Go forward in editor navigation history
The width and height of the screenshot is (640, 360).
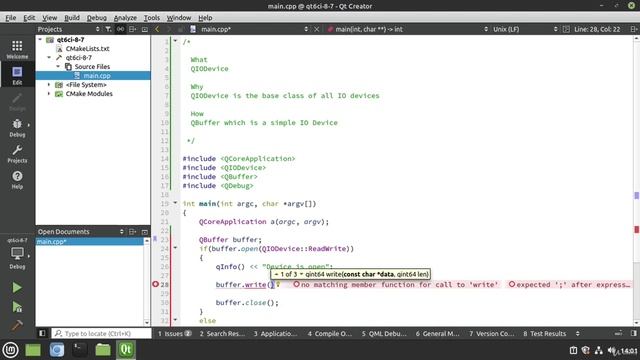[169, 29]
